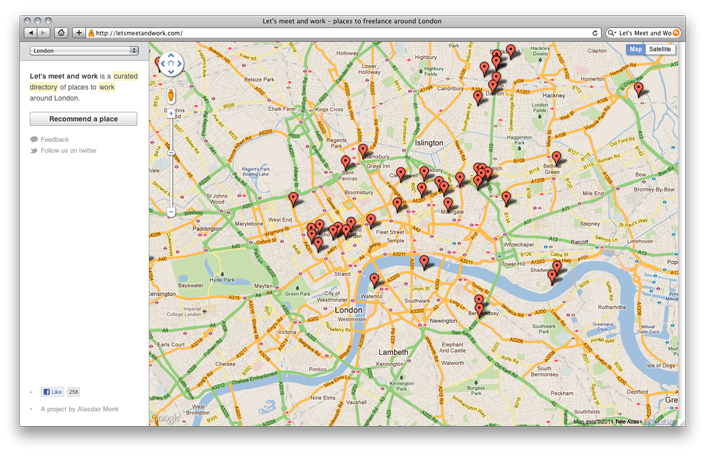Click the pin west of Bloomsbury near Marylebone
Image resolution: width=705 pixels, height=456 pixels.
tap(293, 200)
